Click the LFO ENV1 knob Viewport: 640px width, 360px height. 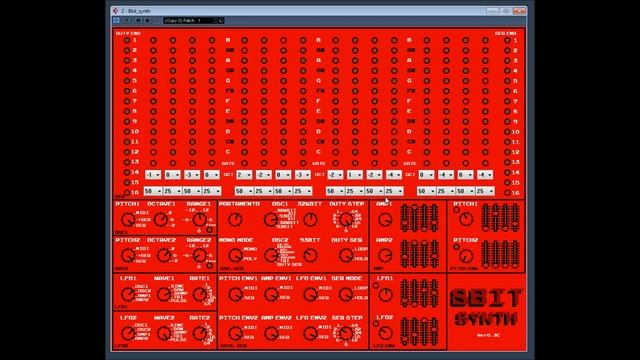310,294
